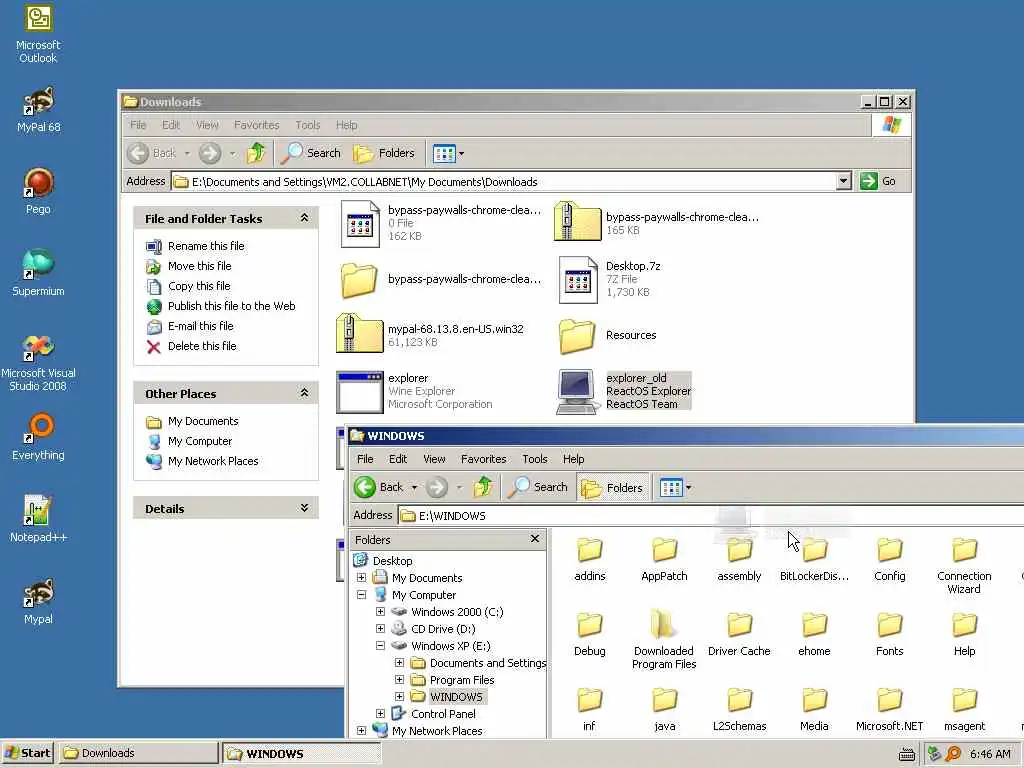
Task: Open the Microsoft Outlook desktop icon
Action: (38, 33)
